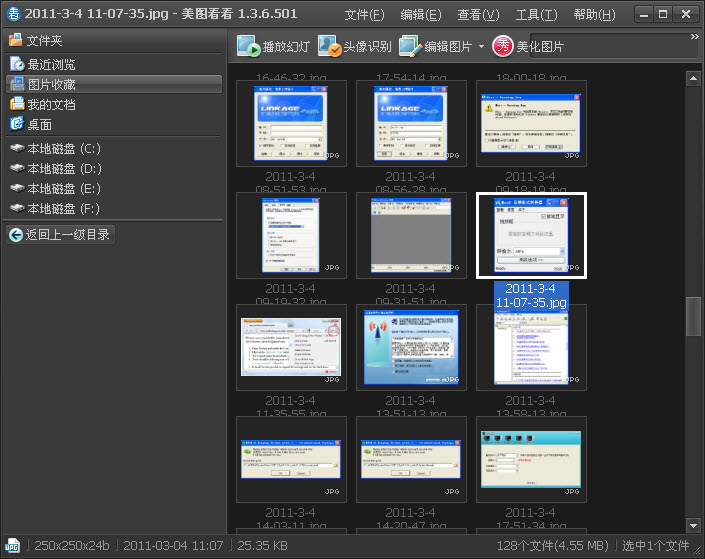Open the 工具(T) menu
This screenshot has height=559, width=705.
tap(536, 15)
